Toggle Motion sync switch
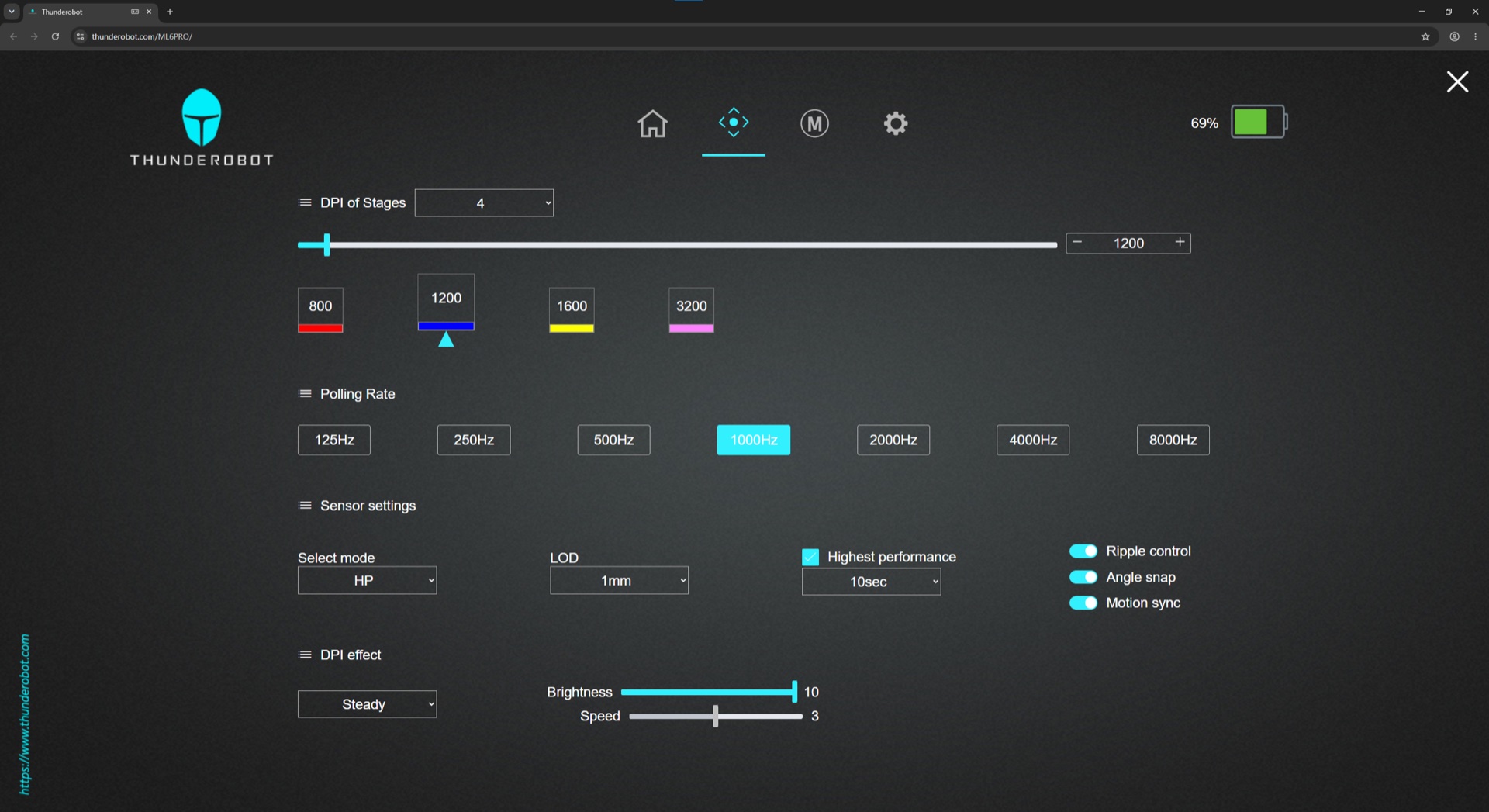The image size is (1489, 812). (x=1083, y=603)
